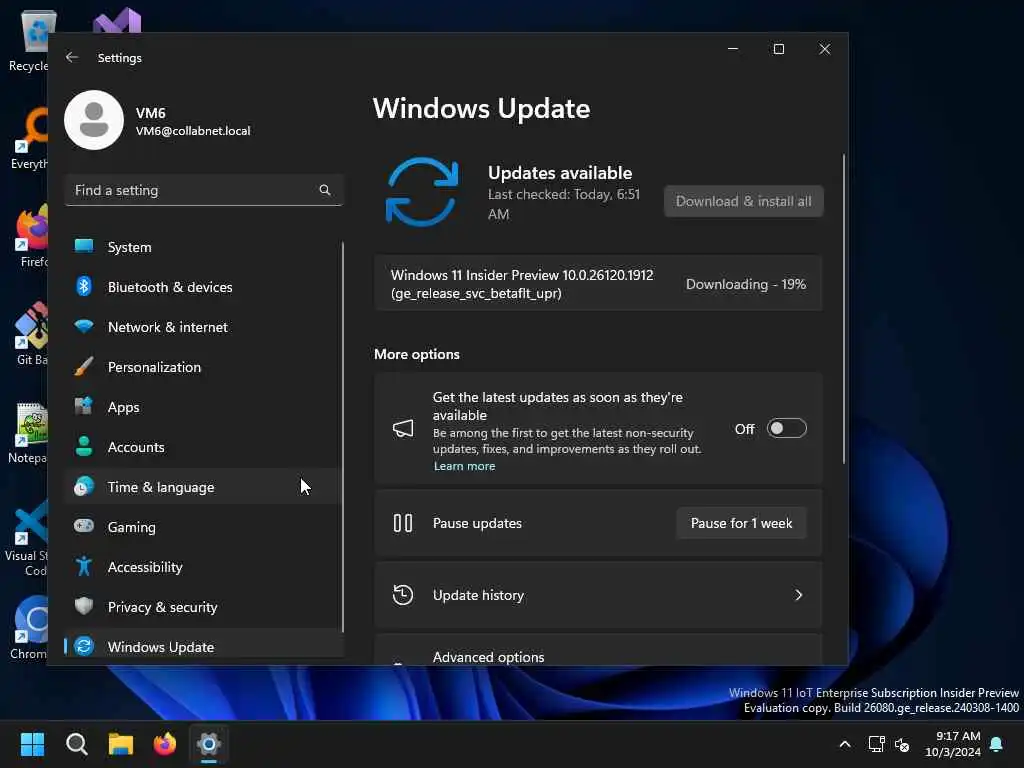Viewport: 1024px width, 768px height.
Task: Click Download & install all button
Action: coord(743,201)
